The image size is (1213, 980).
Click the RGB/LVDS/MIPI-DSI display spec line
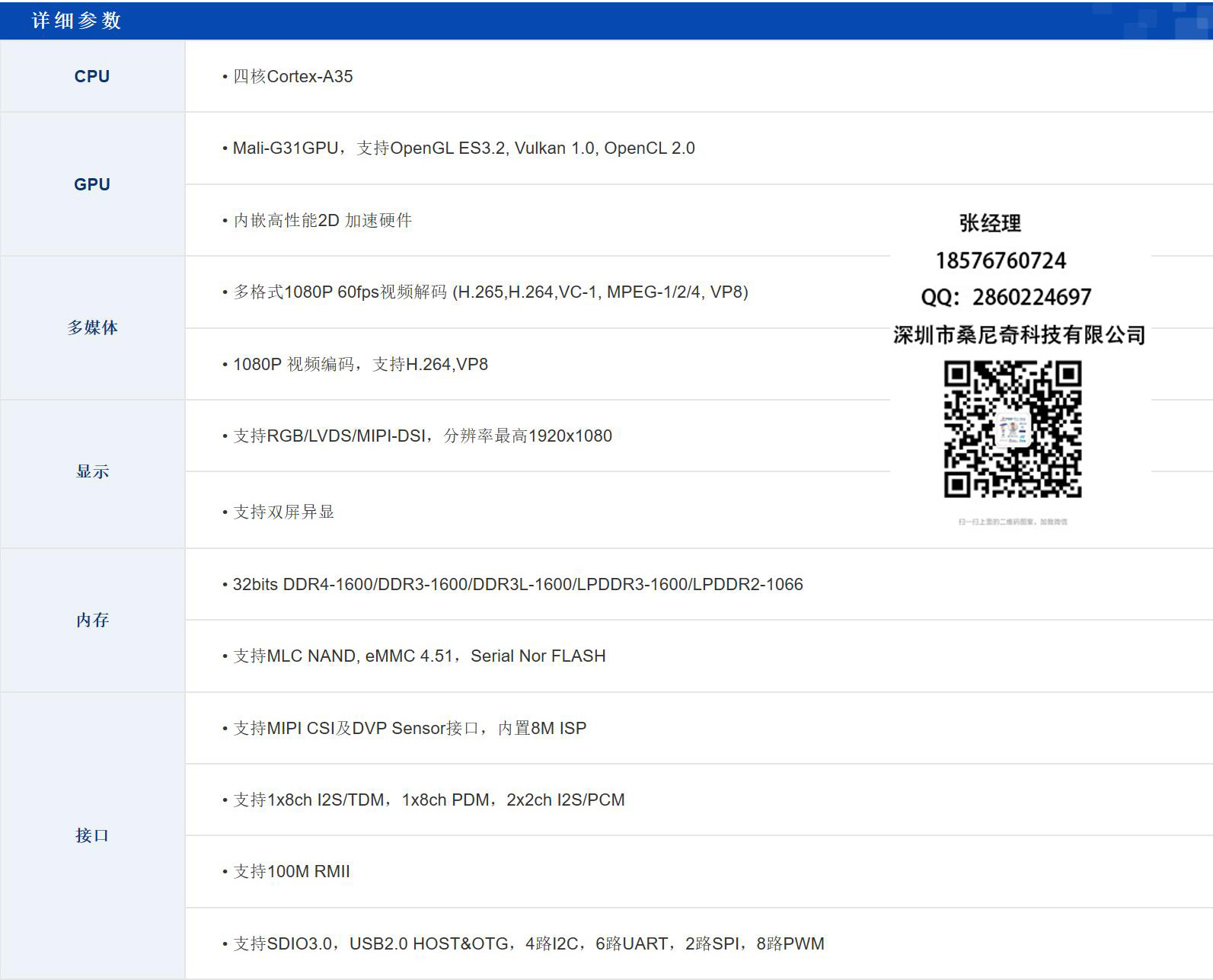click(x=422, y=436)
